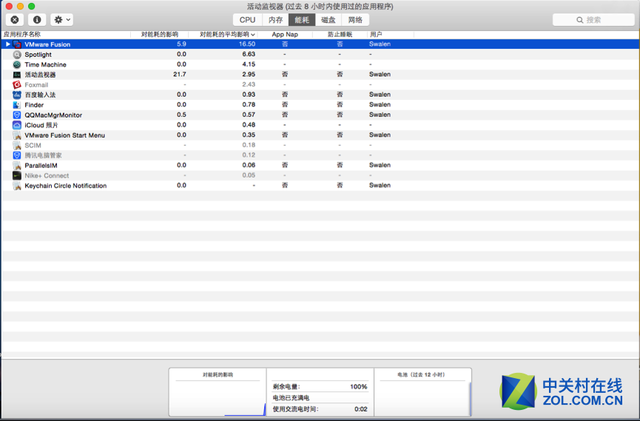Click the 对能耗的影响 graph panel
This screenshot has height=421, width=640.
218,392
